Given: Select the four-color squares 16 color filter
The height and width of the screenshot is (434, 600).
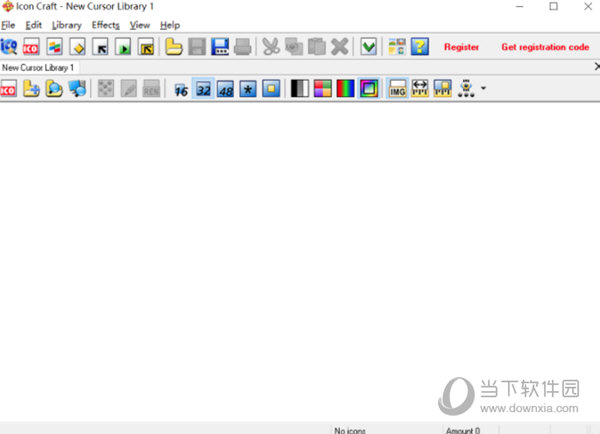Looking at the screenshot, I should click(323, 88).
